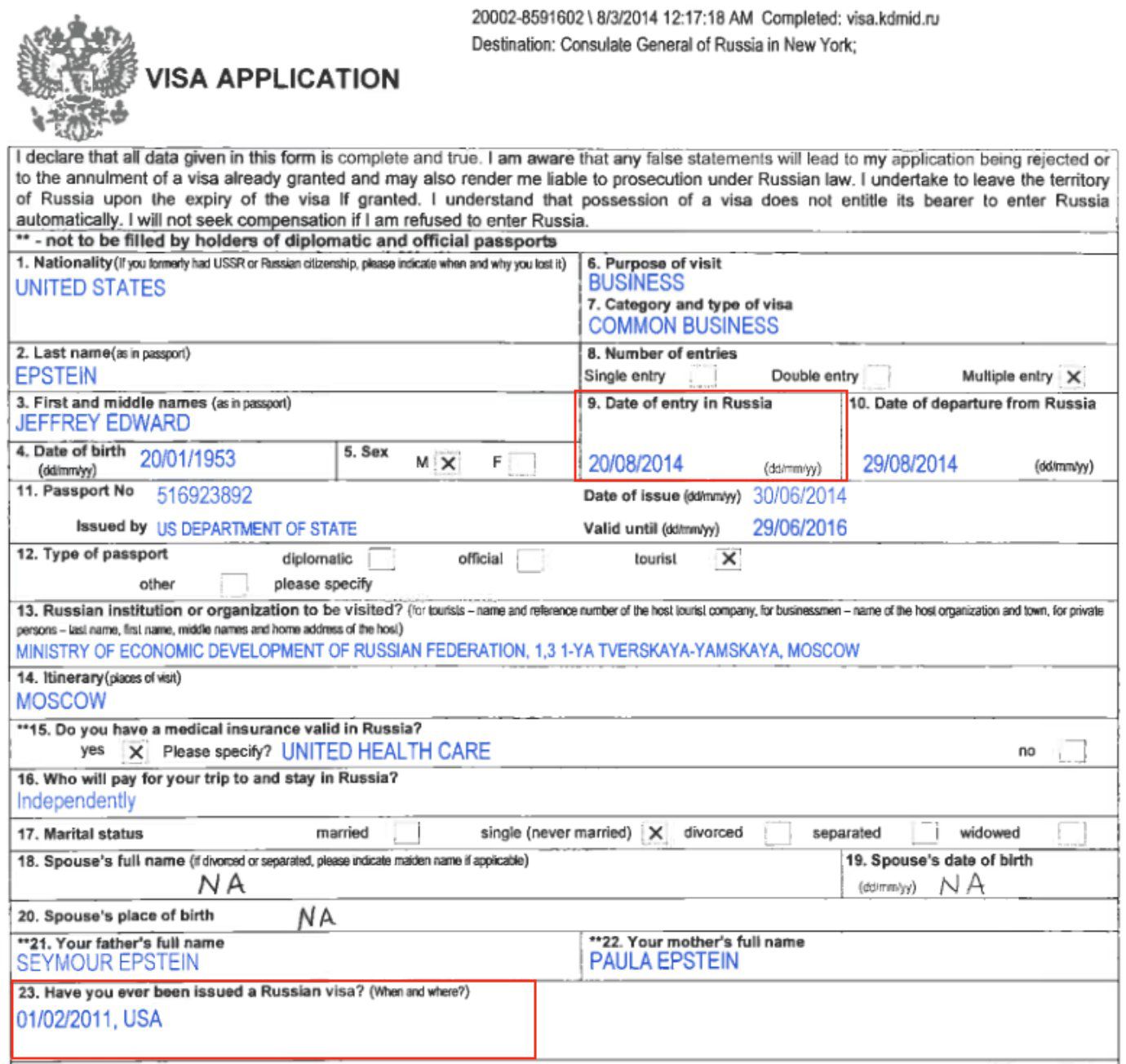Check the widowed marital status box
This screenshot has width=1126, height=1064.
1071,833
